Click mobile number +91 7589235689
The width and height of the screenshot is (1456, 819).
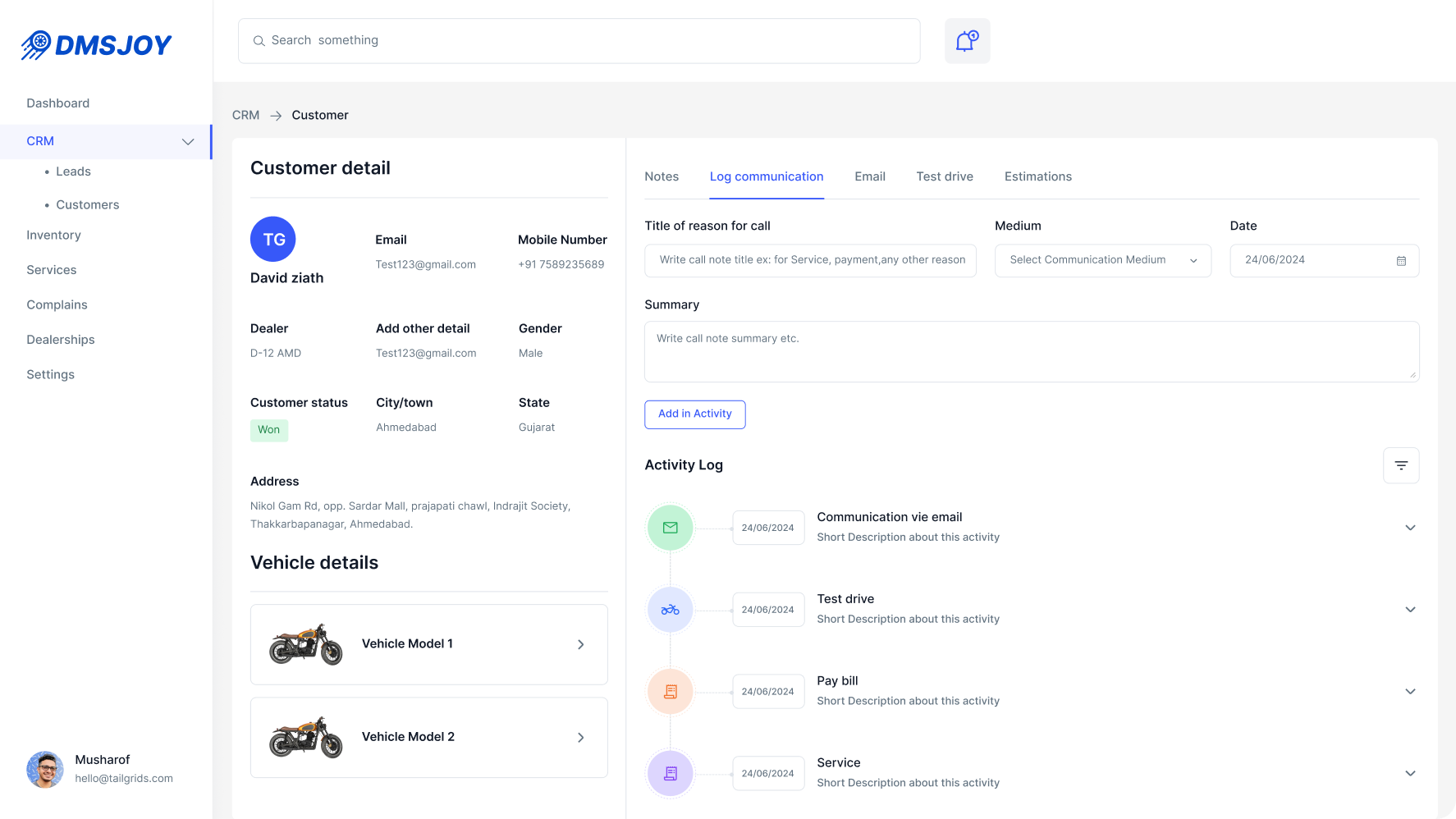pyautogui.click(x=561, y=265)
